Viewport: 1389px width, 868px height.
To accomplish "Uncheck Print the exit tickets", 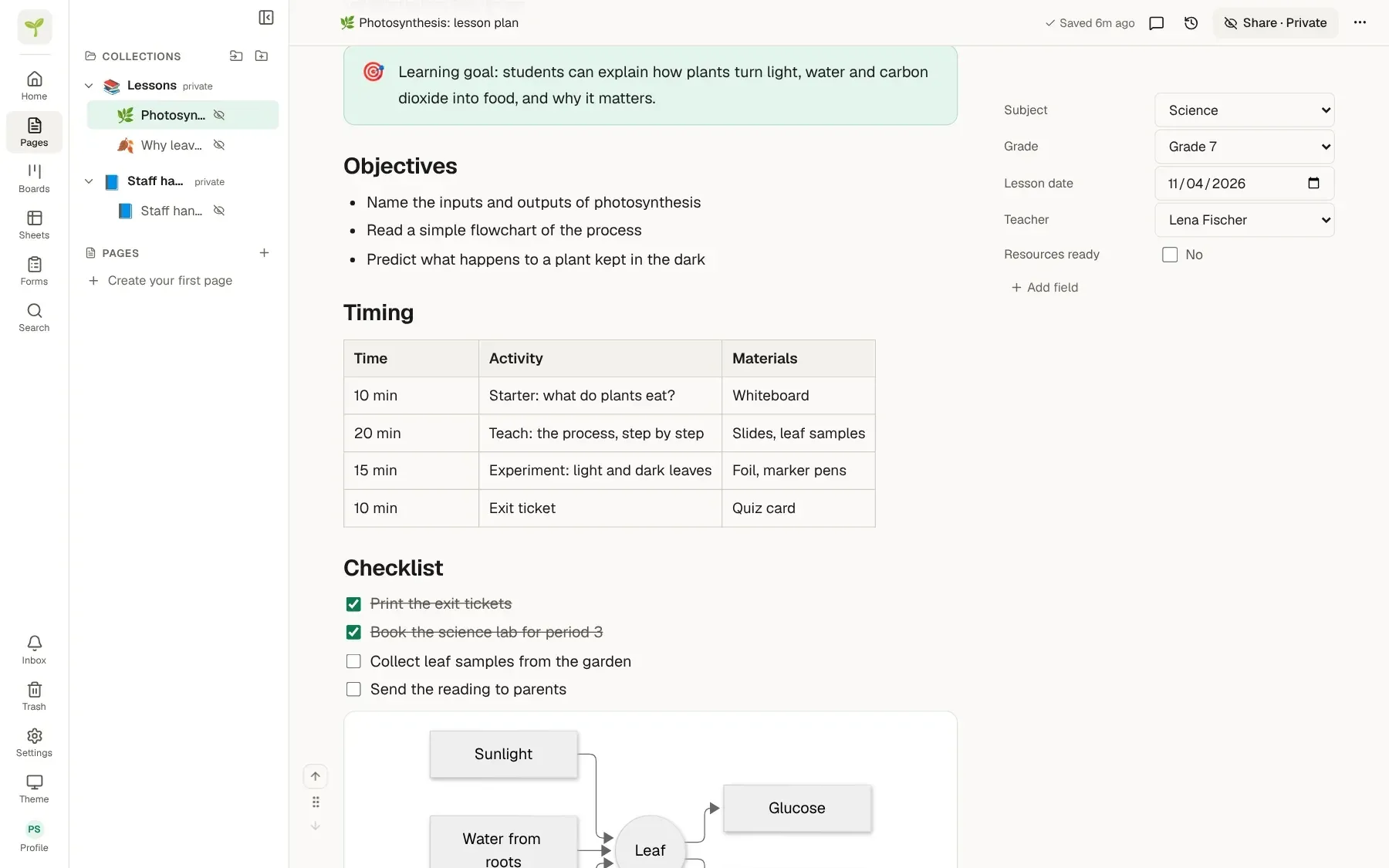I will [353, 604].
